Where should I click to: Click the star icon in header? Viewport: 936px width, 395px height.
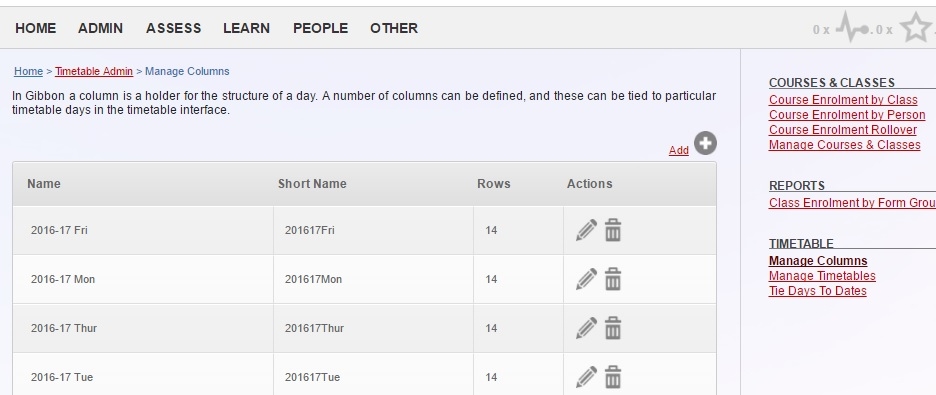tap(916, 27)
